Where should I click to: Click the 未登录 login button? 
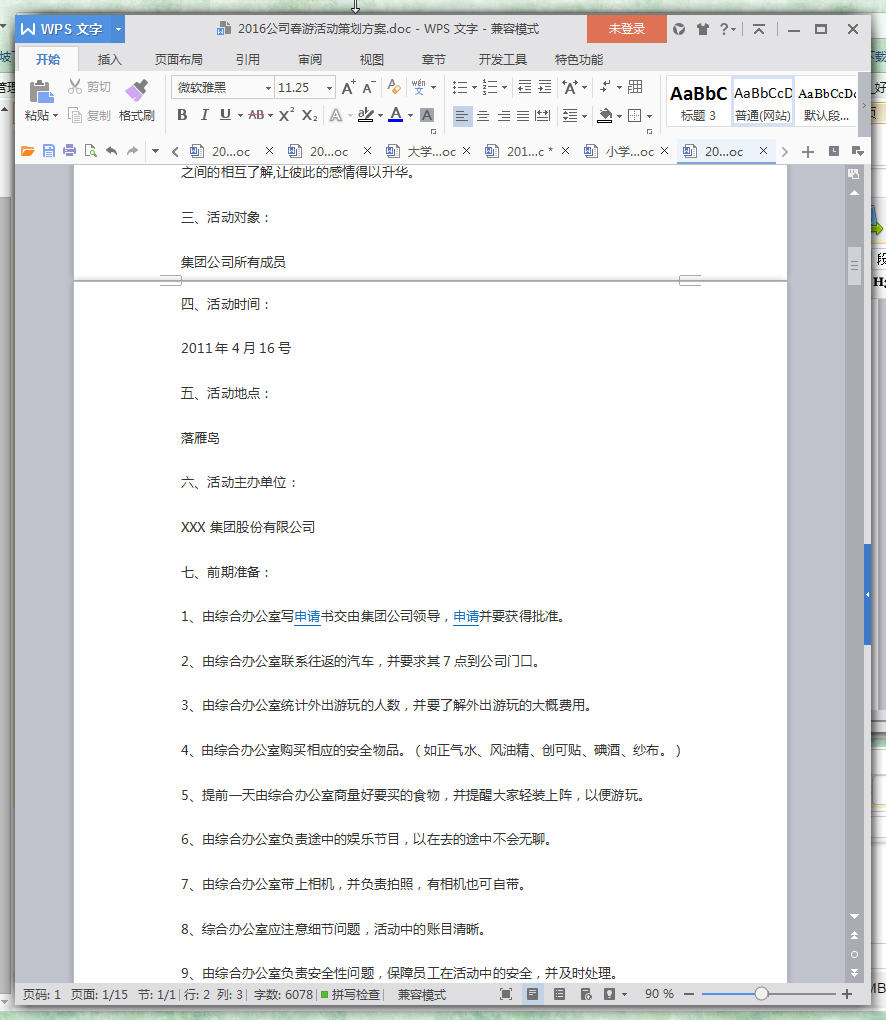(626, 29)
